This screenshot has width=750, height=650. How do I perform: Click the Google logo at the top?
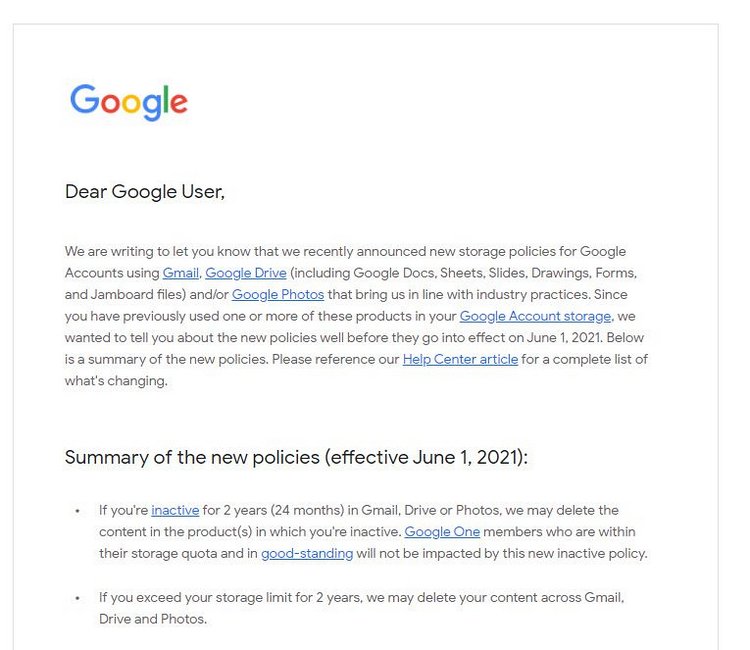(x=129, y=102)
